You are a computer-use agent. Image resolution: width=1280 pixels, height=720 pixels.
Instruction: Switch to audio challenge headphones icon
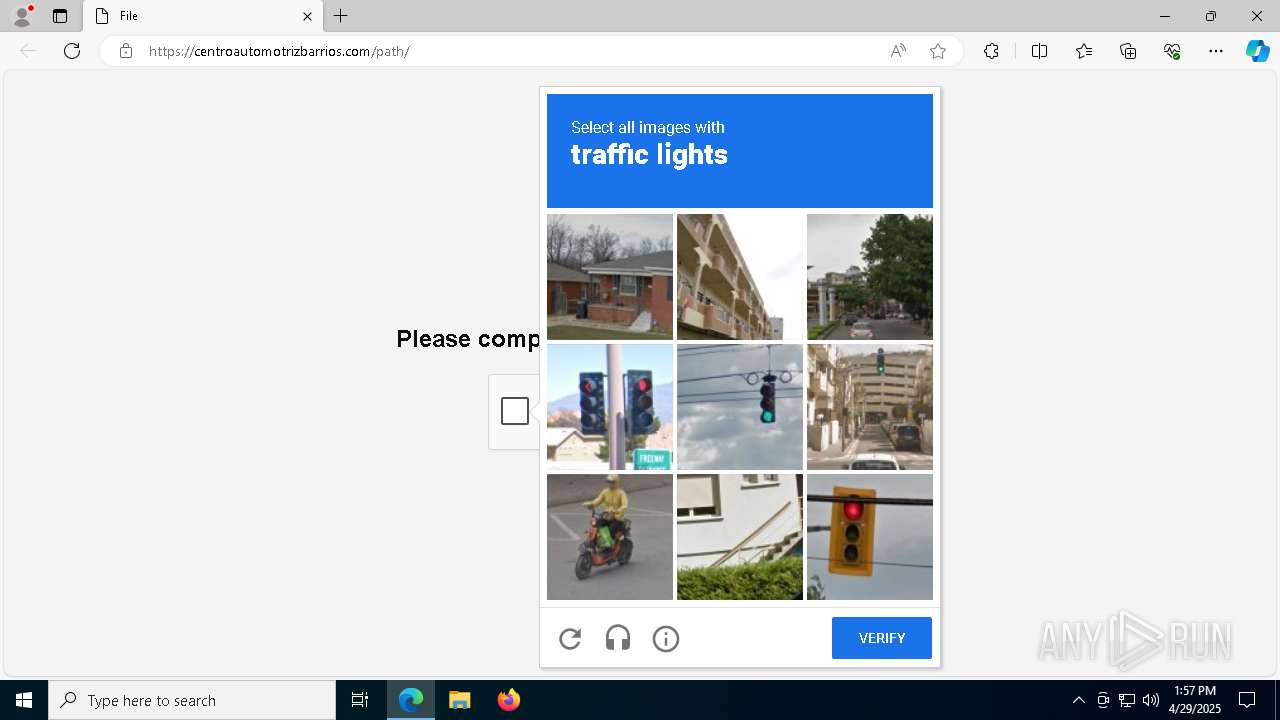(618, 639)
